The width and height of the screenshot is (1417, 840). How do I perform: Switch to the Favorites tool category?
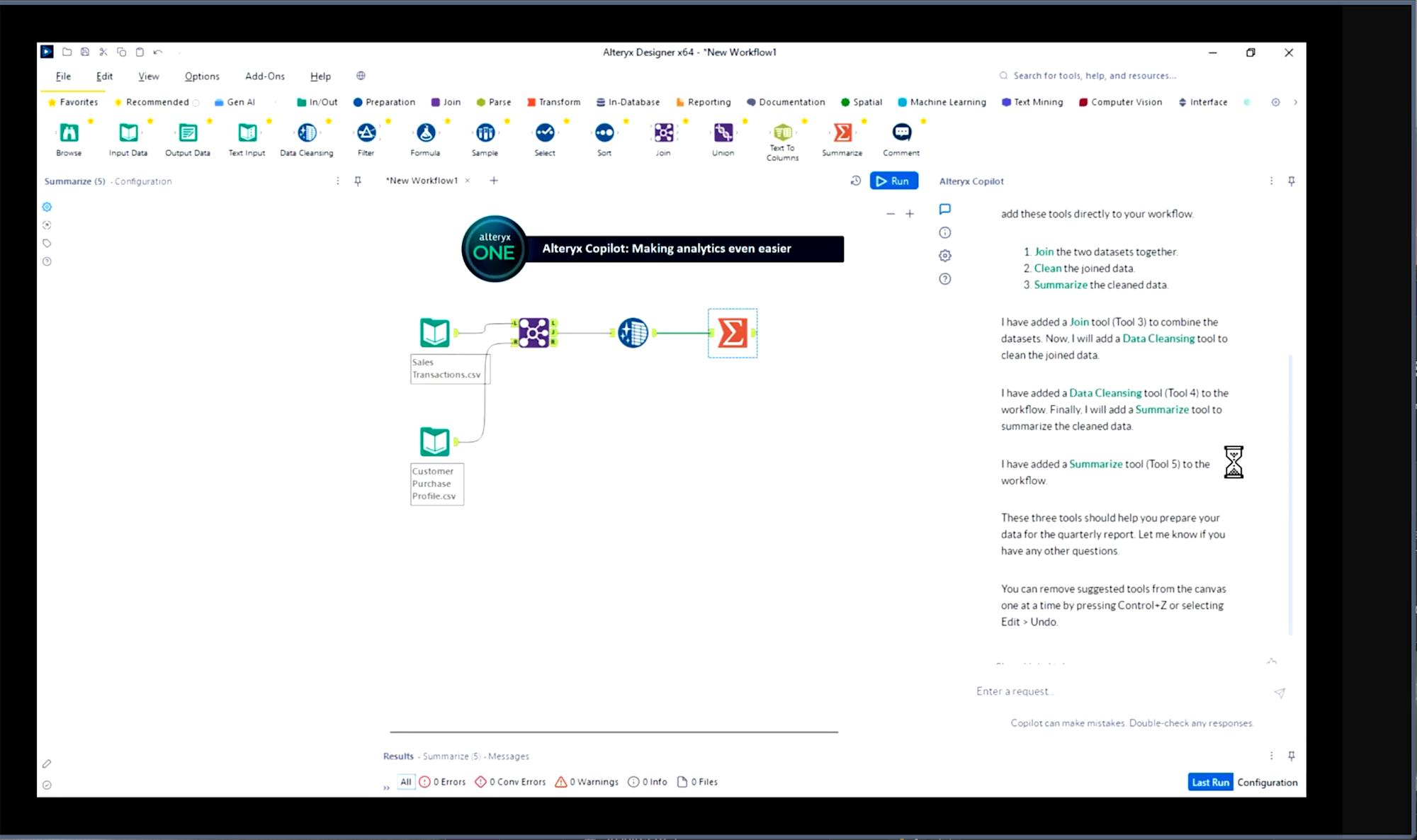click(x=73, y=102)
